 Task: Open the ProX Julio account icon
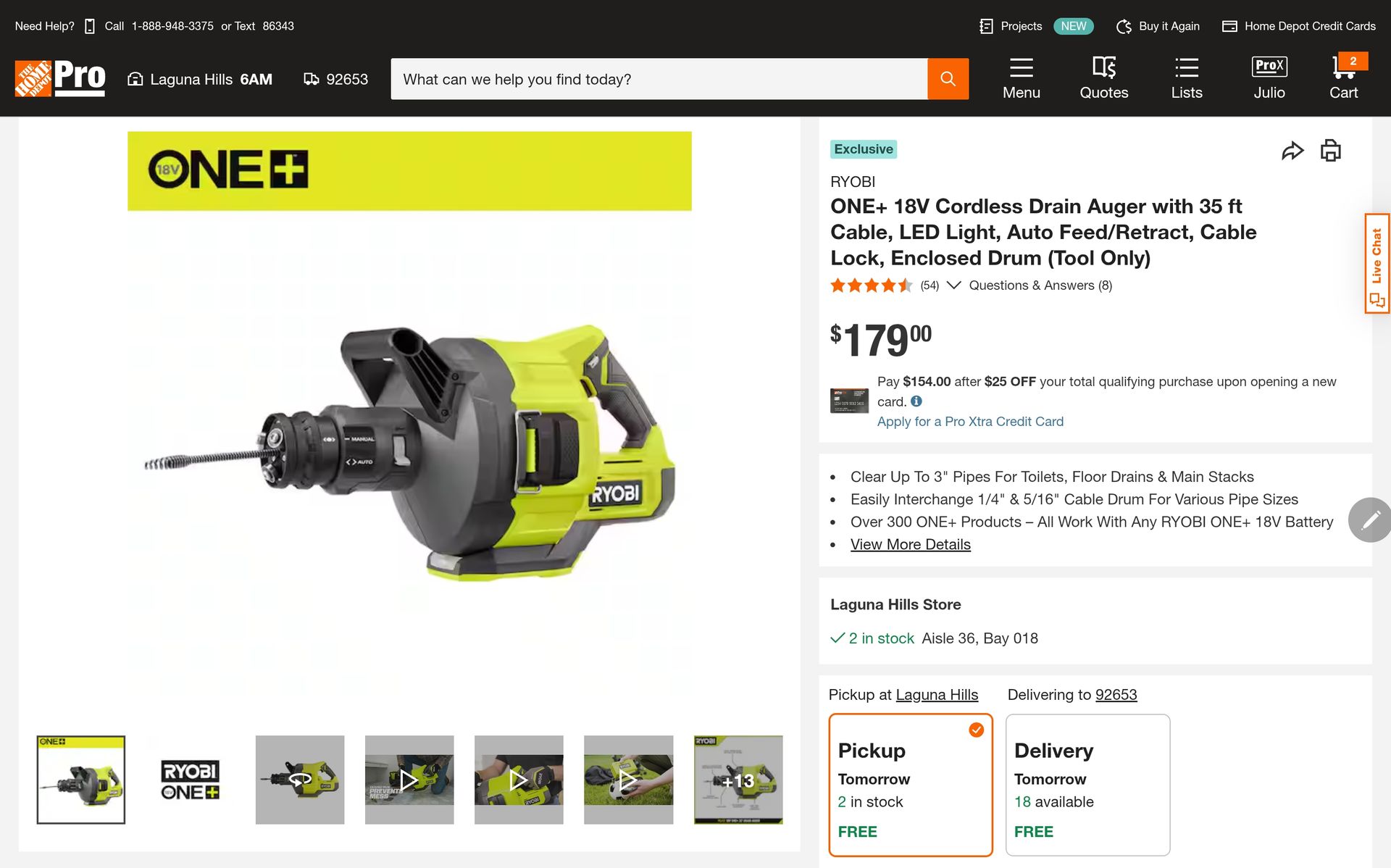tap(1269, 78)
